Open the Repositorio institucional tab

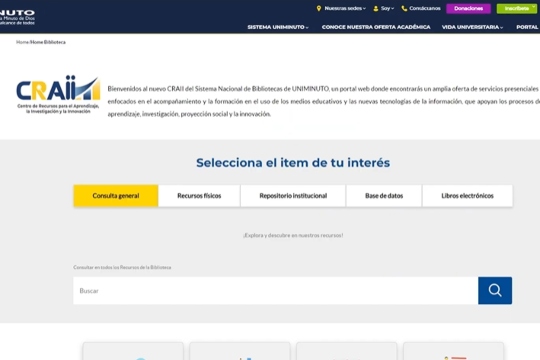(293, 196)
